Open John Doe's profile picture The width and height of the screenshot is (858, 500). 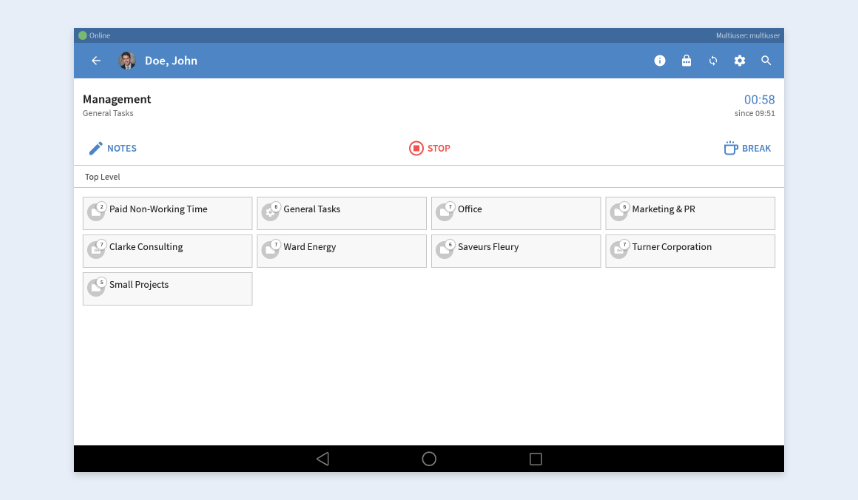coord(127,61)
